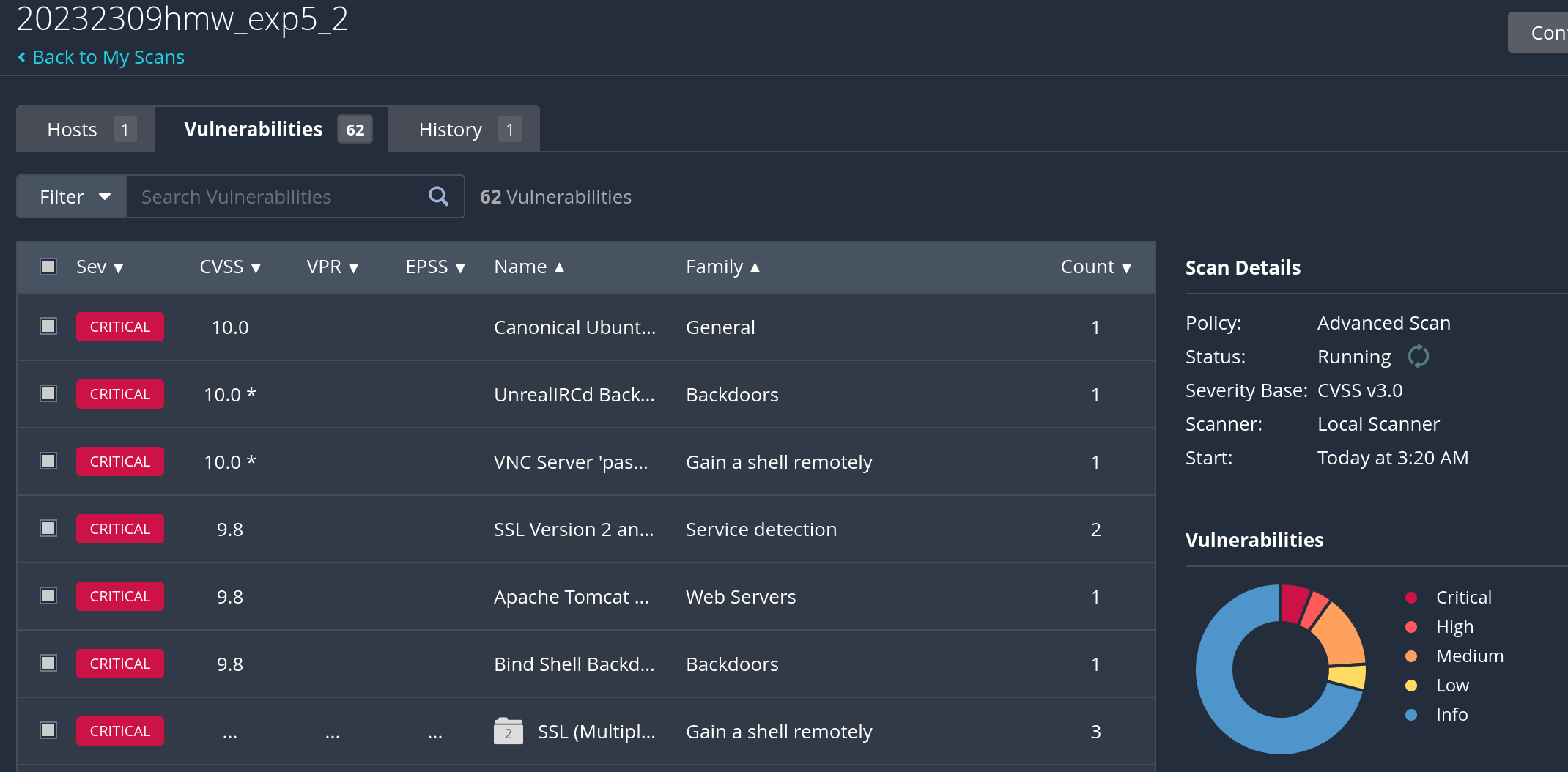Click the SSL (Multiple Issues) folder icon

coord(508,731)
